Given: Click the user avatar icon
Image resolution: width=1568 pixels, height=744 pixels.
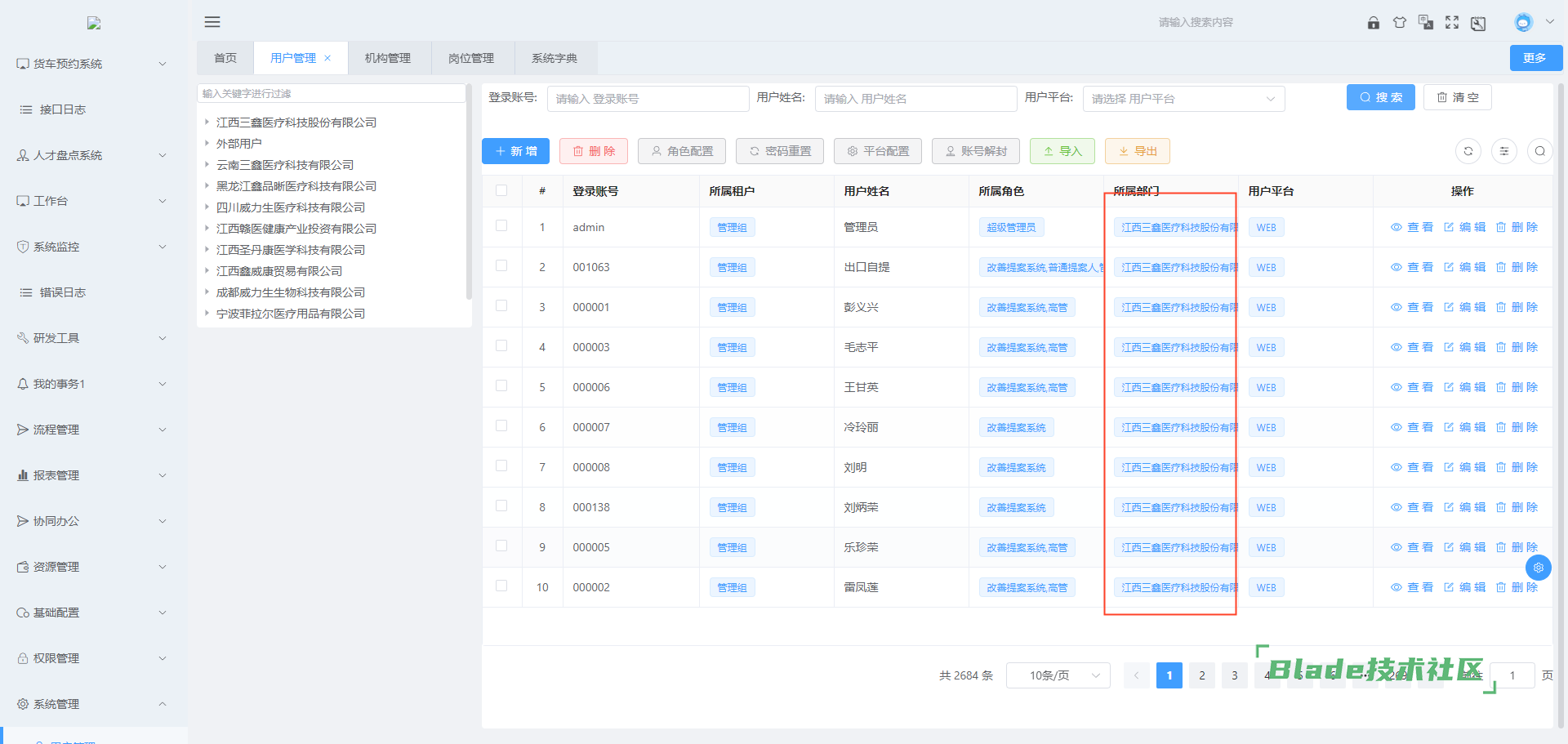Looking at the screenshot, I should coord(1523,23).
